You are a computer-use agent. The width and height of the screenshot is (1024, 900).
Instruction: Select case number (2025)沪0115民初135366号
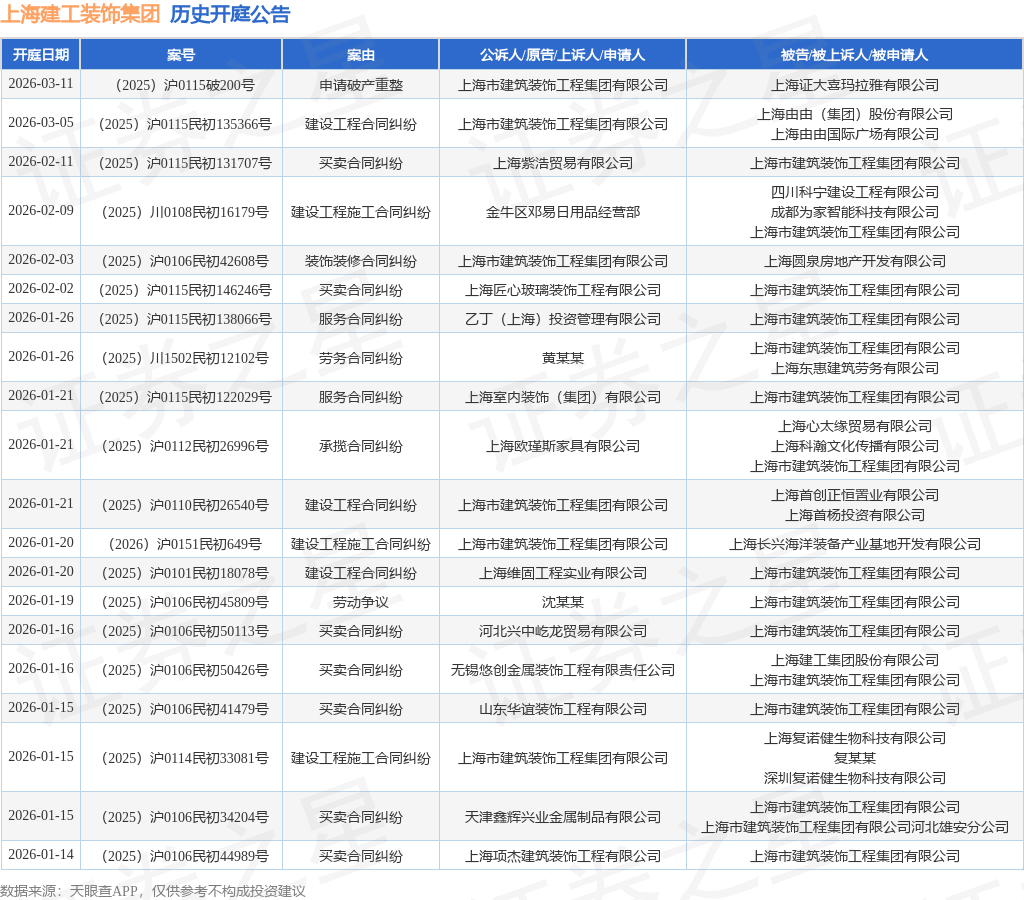(x=185, y=124)
